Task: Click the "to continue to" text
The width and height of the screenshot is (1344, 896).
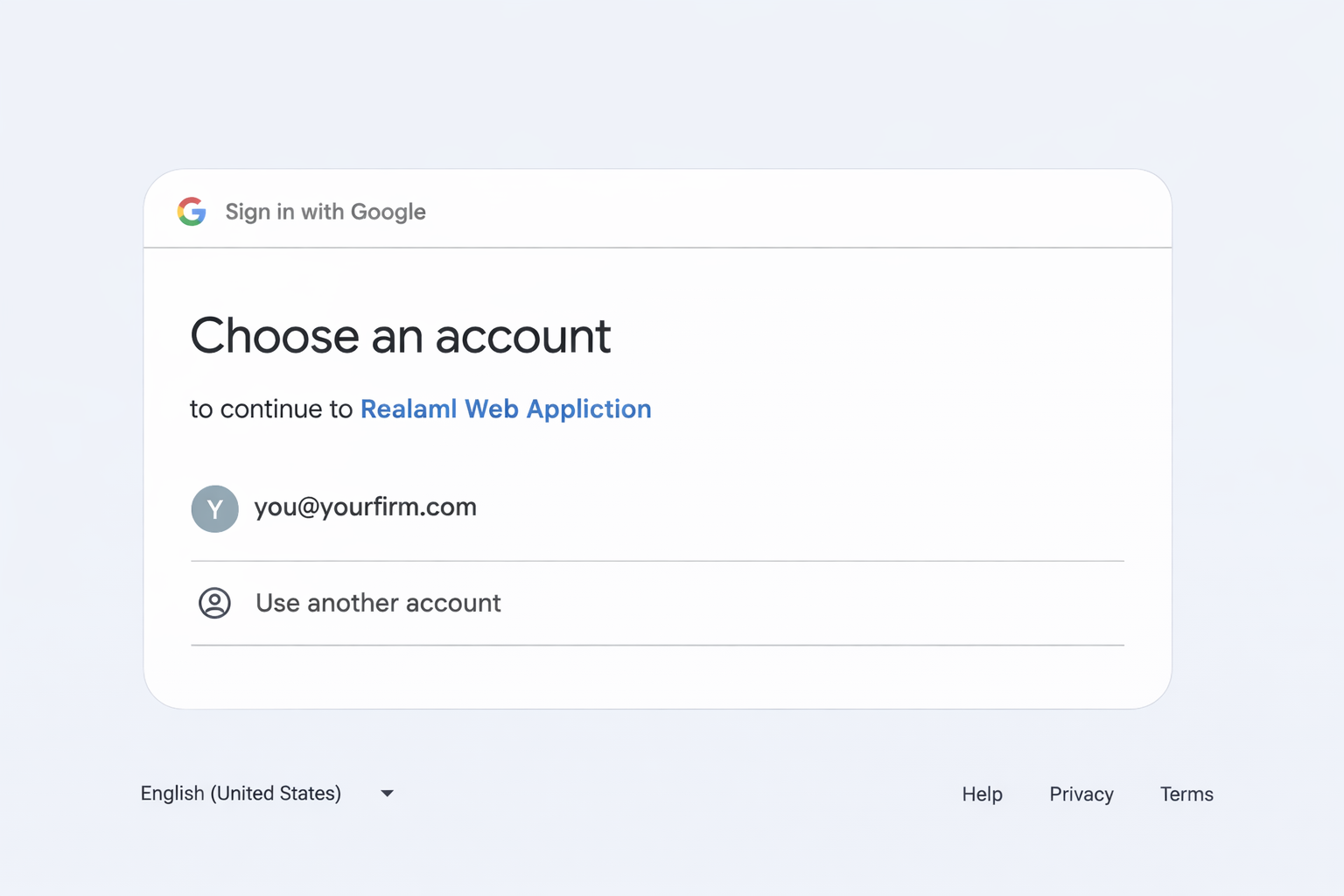Action: 270,409
